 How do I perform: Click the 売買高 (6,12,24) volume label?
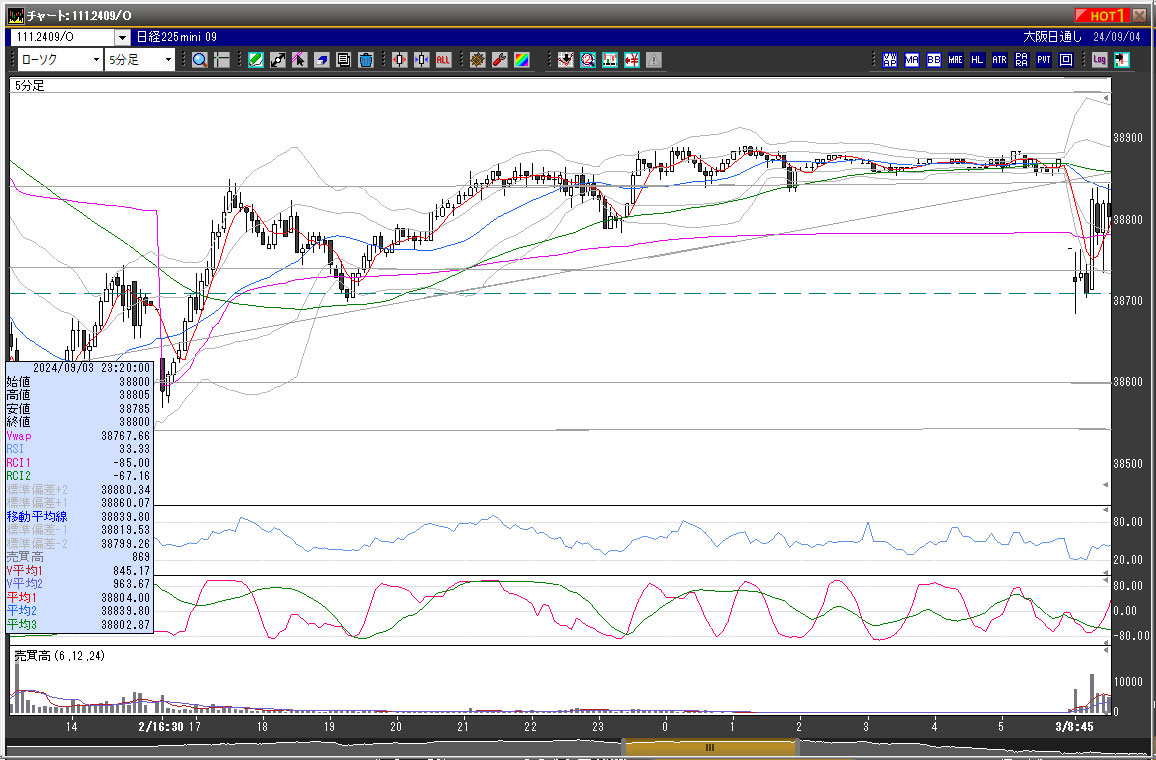(60, 655)
